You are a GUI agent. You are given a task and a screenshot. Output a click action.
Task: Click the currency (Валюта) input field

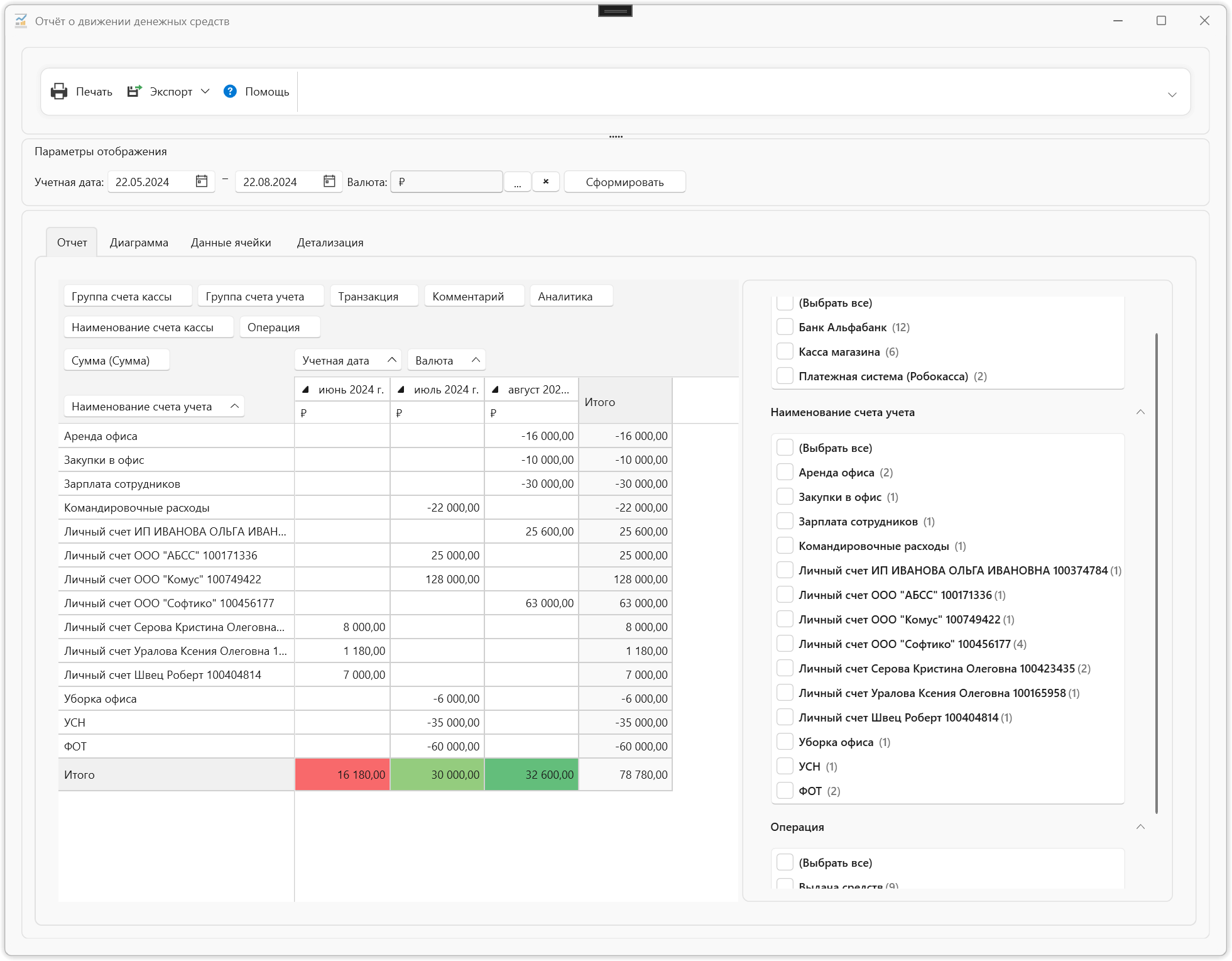click(447, 182)
